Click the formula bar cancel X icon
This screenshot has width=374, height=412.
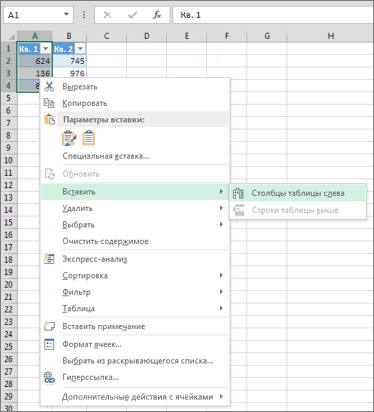[x=107, y=15]
